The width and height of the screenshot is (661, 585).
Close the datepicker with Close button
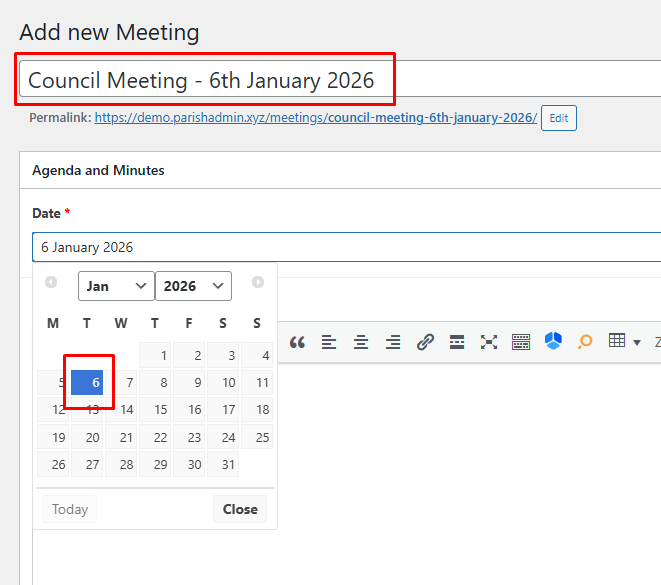click(x=240, y=509)
